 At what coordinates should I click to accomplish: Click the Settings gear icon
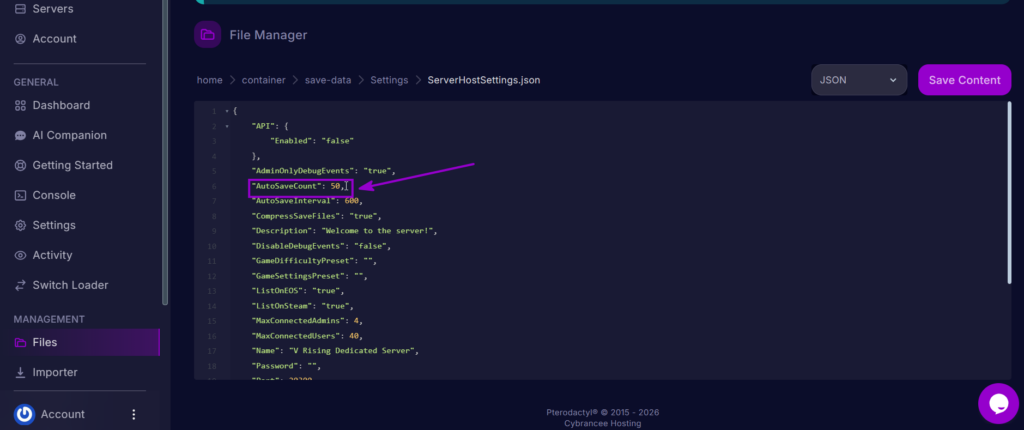20,225
